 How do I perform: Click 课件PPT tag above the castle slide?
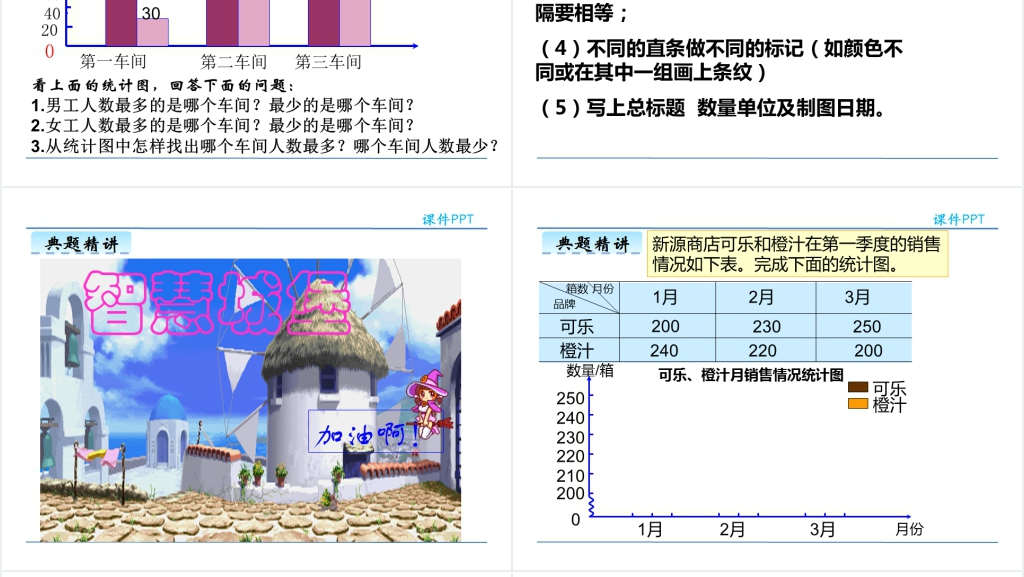point(447,219)
